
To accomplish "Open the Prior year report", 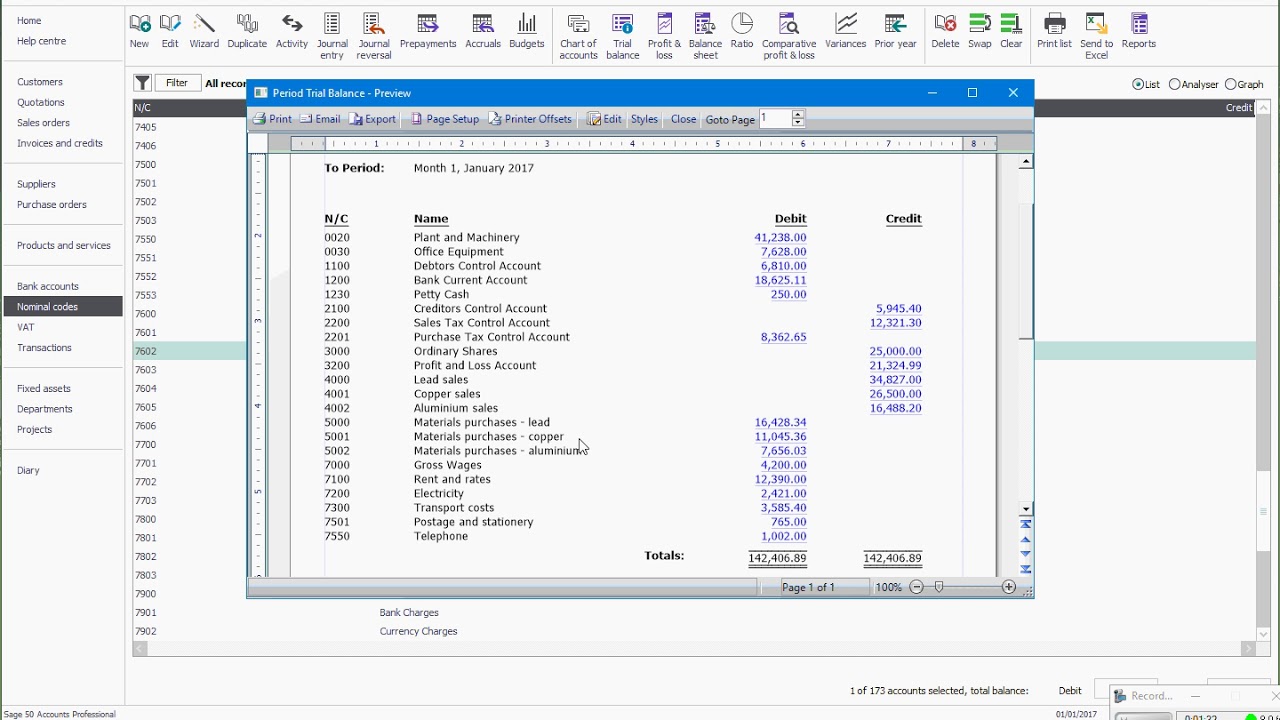I will coord(895,31).
